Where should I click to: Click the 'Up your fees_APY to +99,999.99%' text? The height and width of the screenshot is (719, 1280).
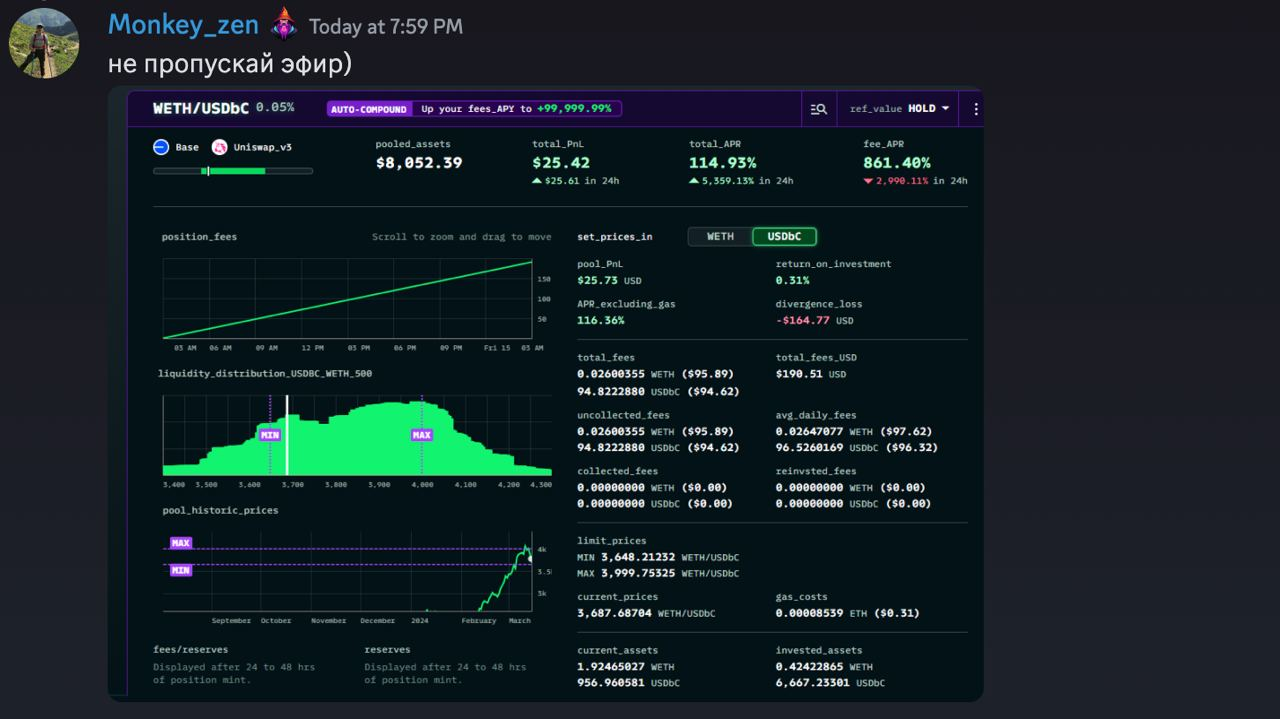pos(516,109)
